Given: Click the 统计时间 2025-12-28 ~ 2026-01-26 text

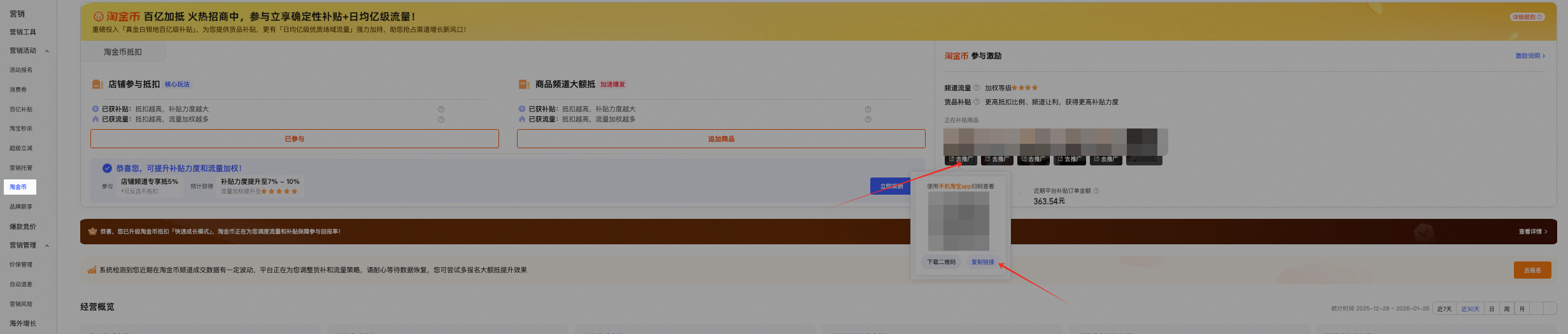Looking at the screenshot, I should tap(1380, 309).
